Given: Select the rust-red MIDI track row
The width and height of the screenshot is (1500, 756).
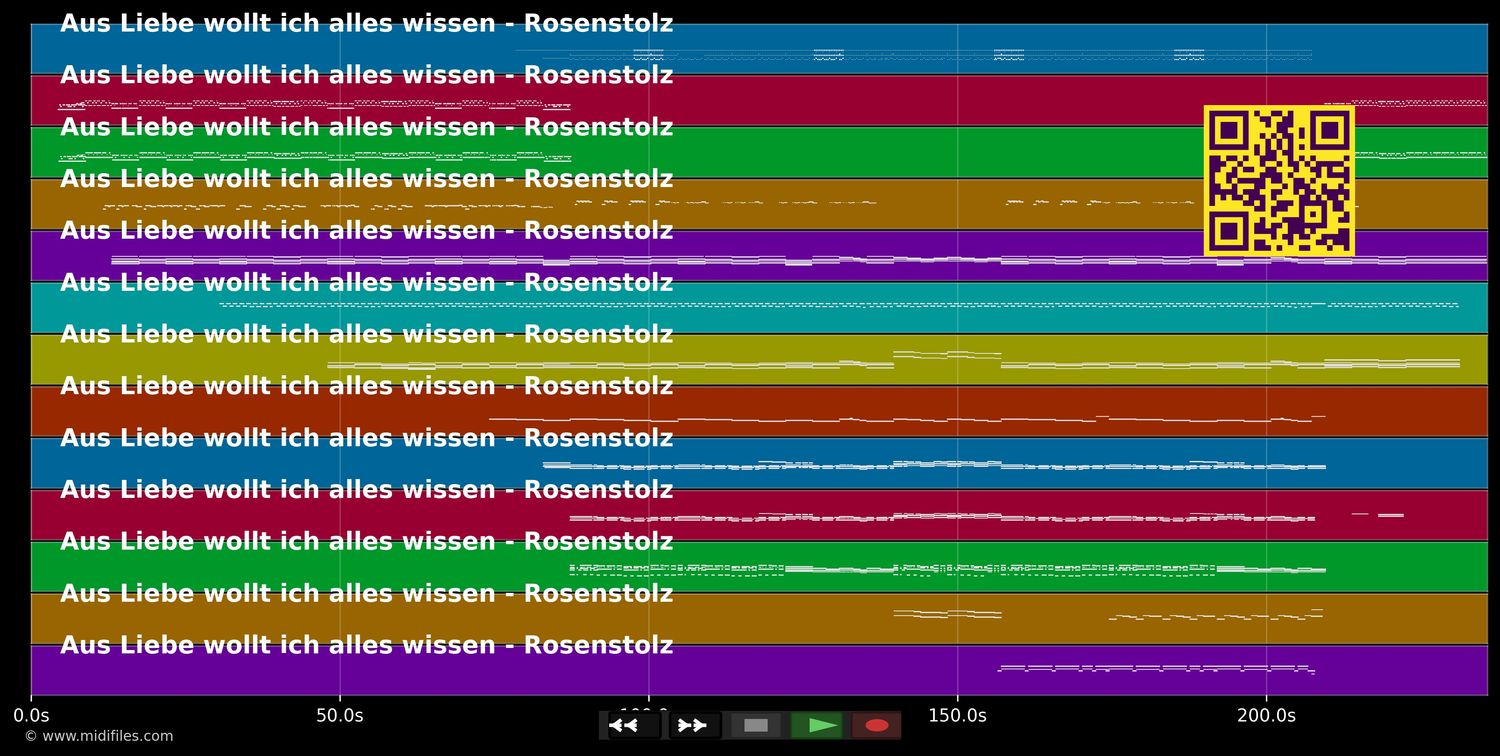Looking at the screenshot, I should (759, 412).
